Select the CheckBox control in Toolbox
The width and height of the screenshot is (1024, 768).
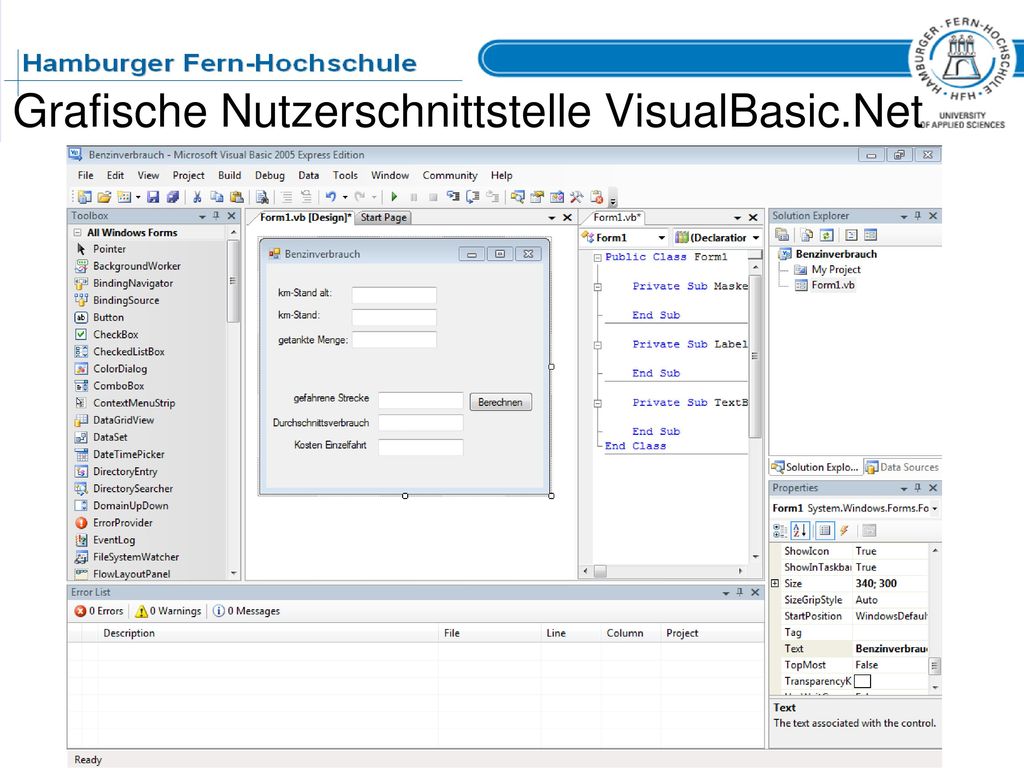[x=115, y=334]
